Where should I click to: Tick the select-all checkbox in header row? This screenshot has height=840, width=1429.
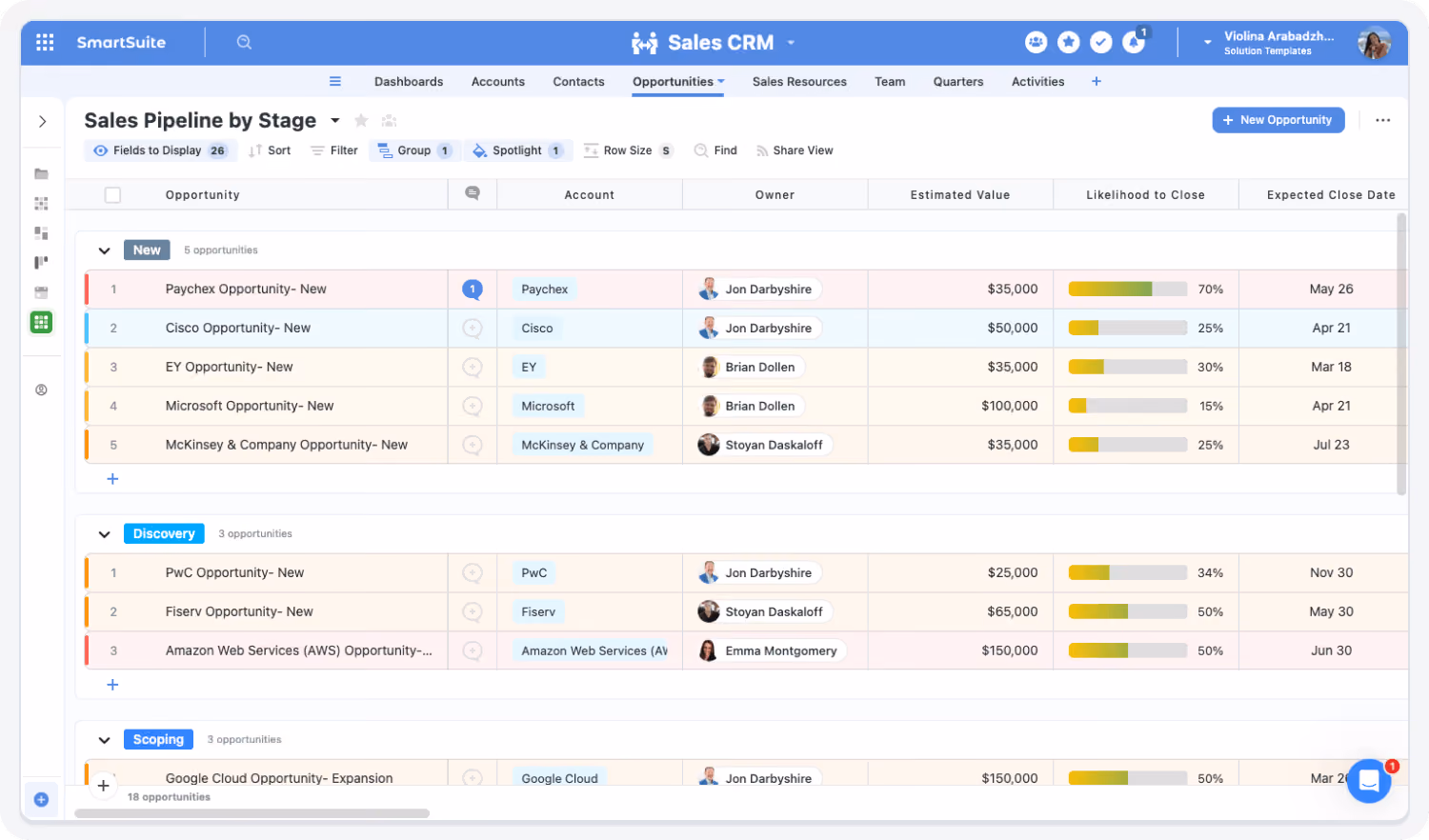point(112,194)
